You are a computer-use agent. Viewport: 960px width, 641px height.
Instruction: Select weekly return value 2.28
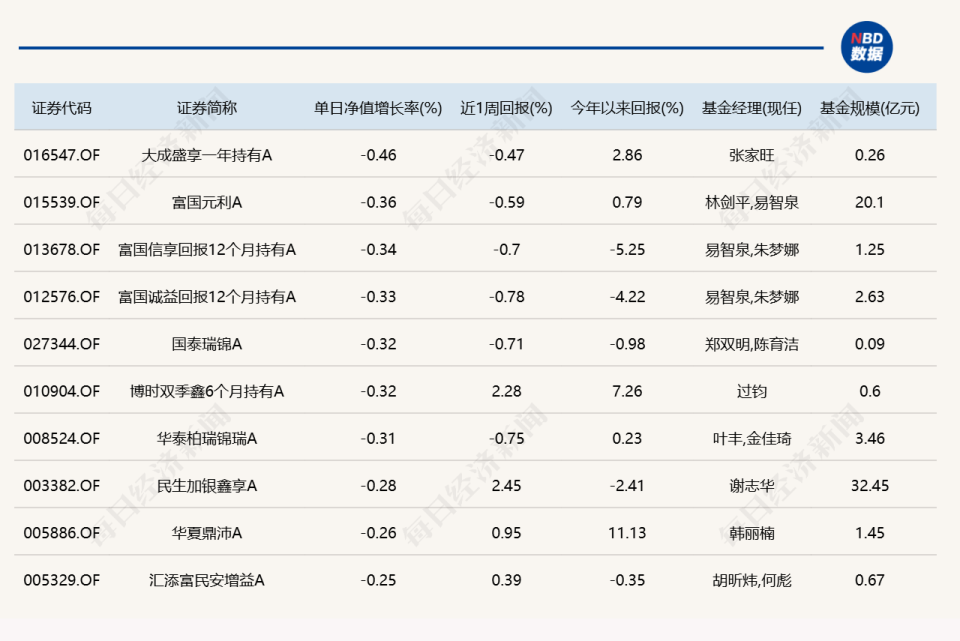(x=506, y=391)
